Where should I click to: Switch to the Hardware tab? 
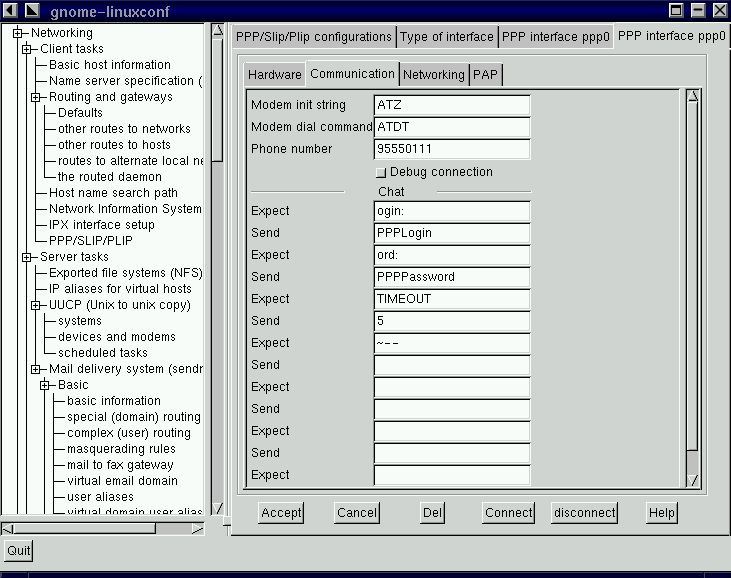click(274, 75)
